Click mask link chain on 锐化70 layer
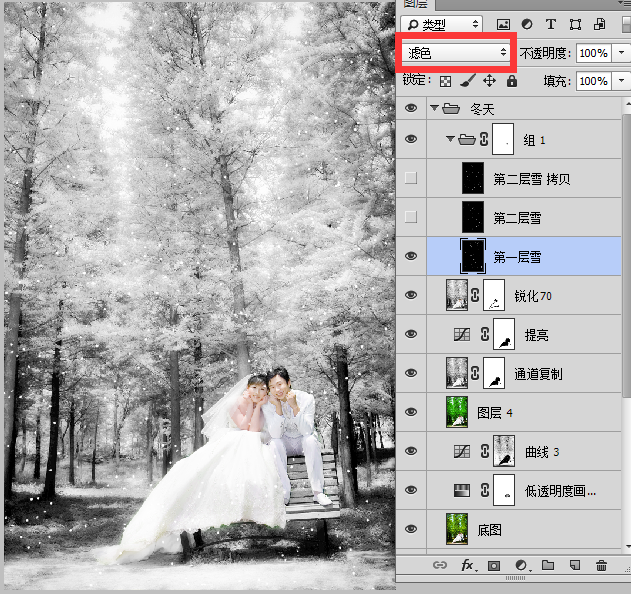 click(x=475, y=295)
